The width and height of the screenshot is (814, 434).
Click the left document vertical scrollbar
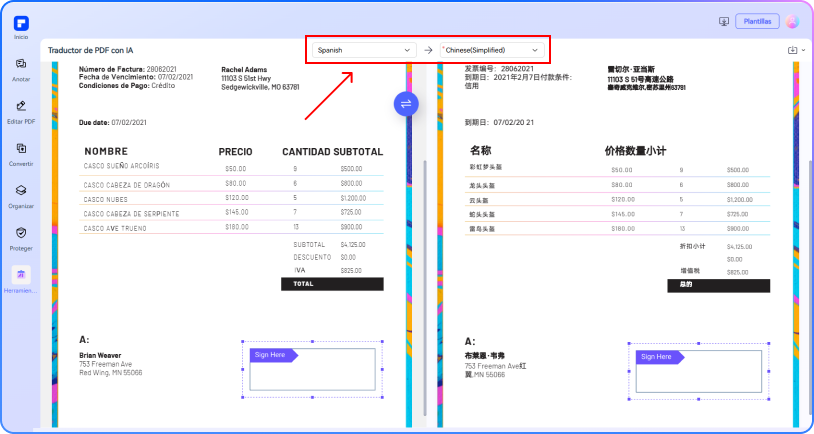425,288
